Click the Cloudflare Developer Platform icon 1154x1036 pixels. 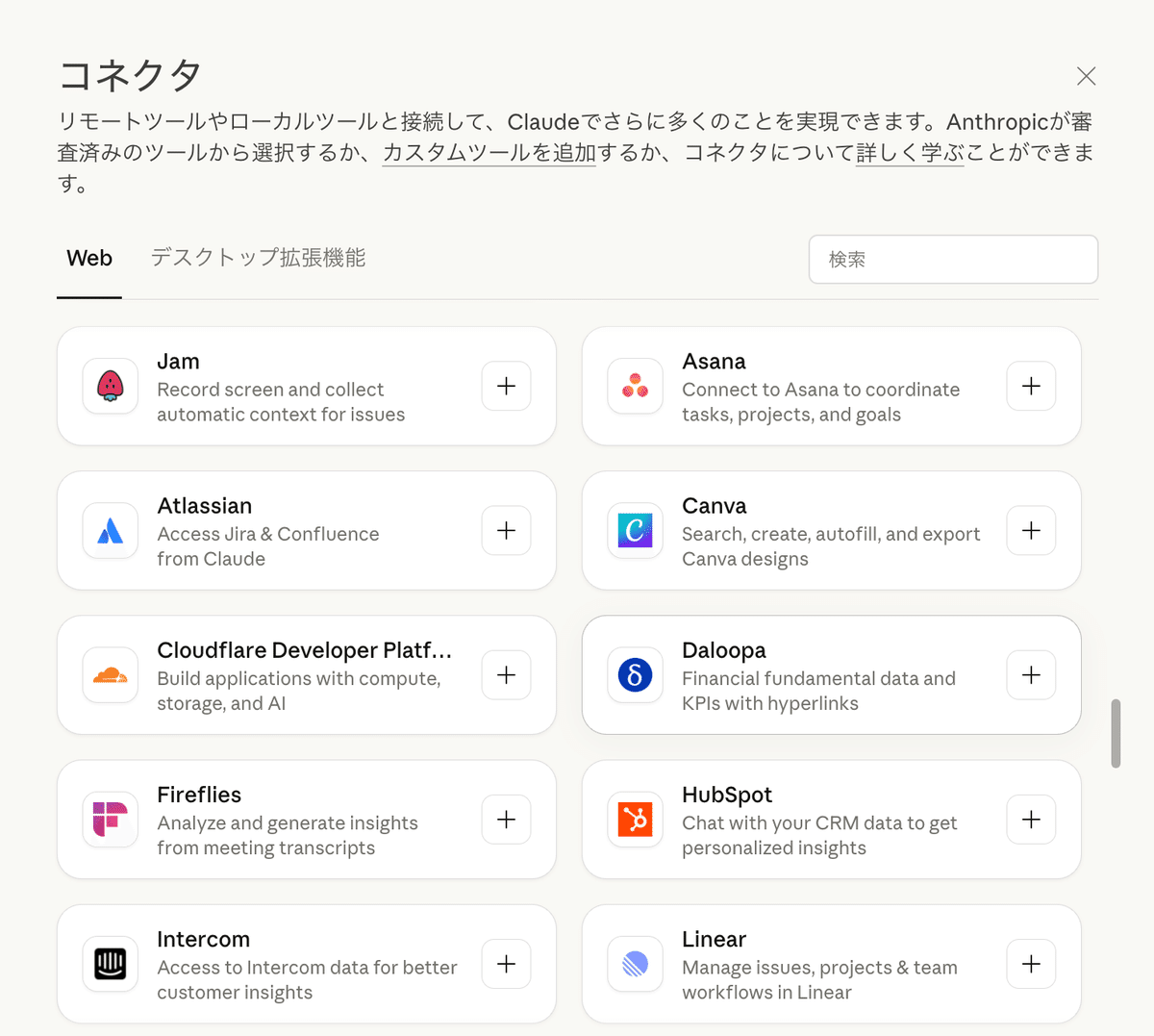(x=110, y=675)
